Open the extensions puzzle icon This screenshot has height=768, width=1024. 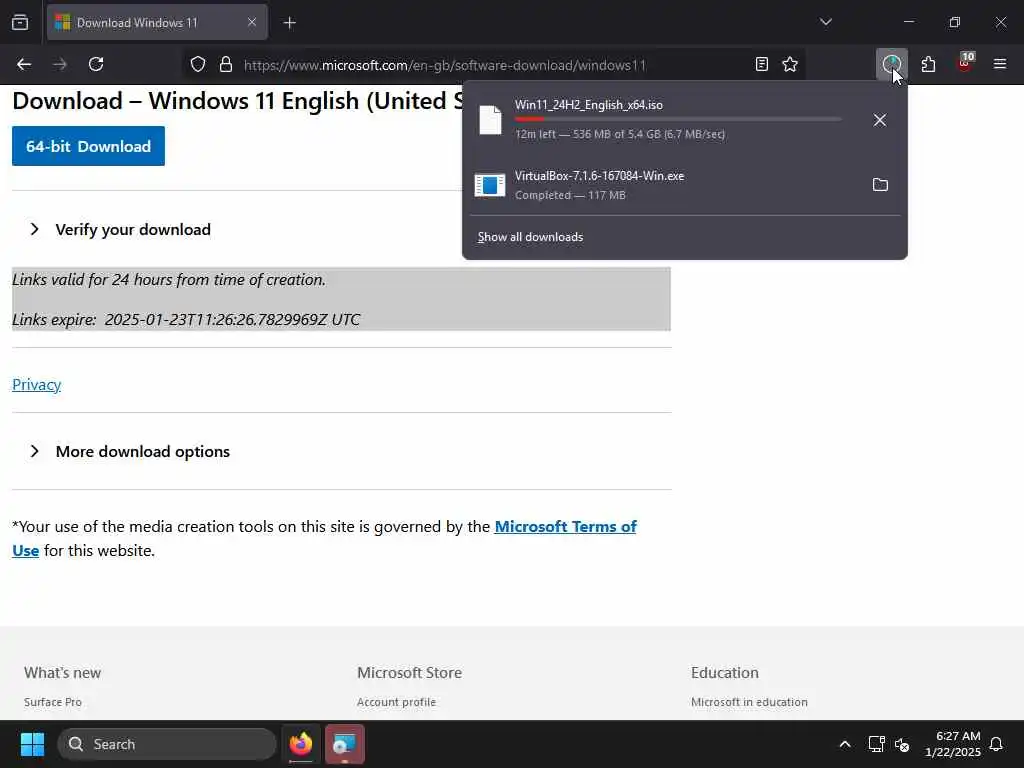(x=928, y=64)
